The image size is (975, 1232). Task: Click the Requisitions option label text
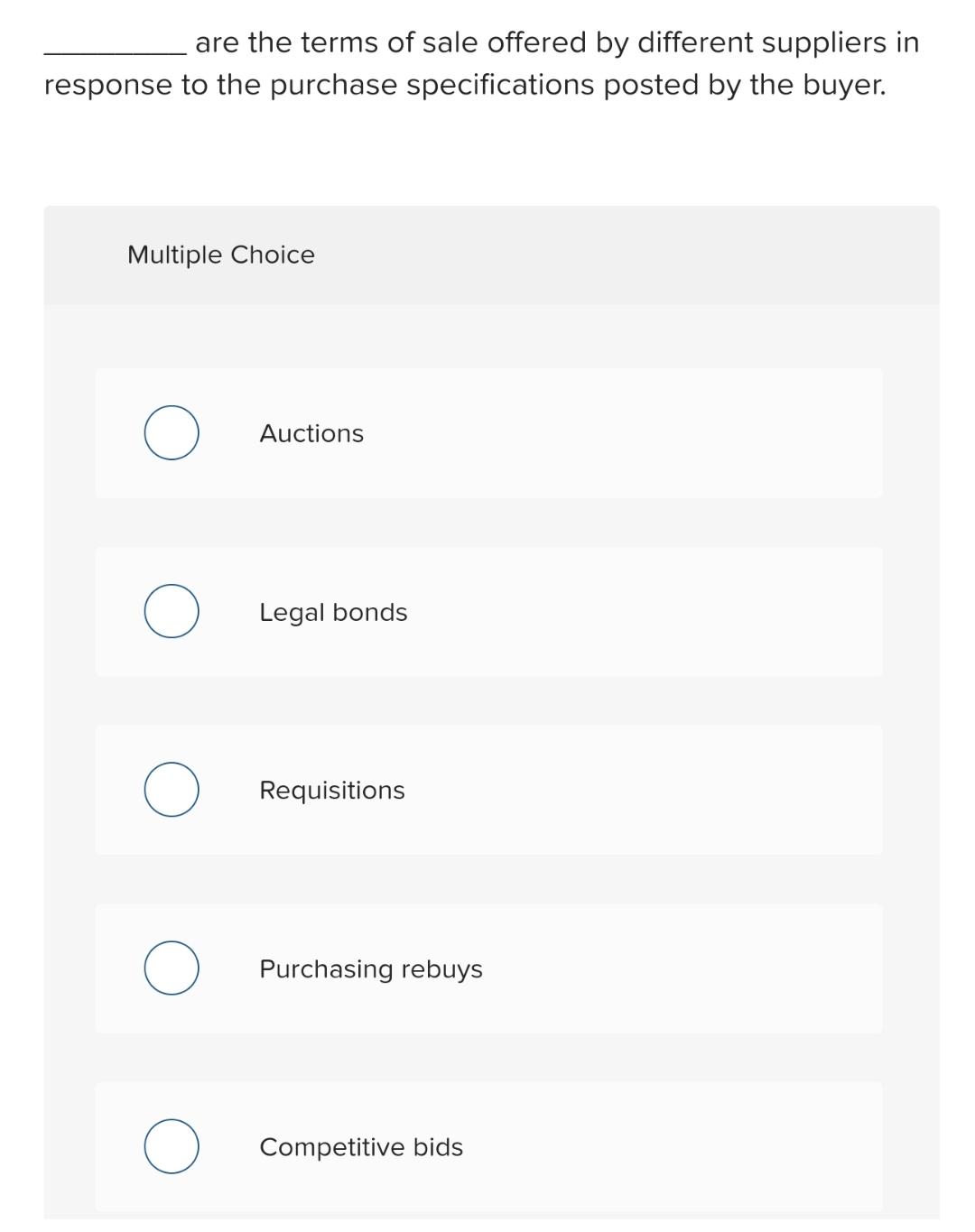332,791
